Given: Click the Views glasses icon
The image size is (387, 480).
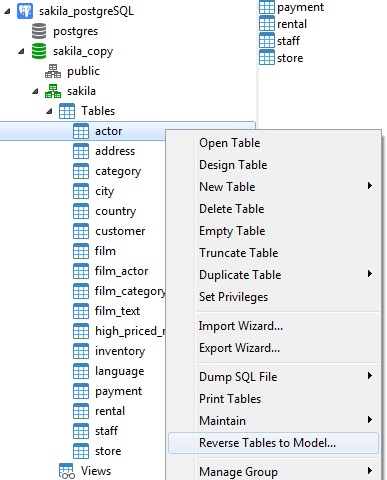Looking at the screenshot, I should [67, 471].
